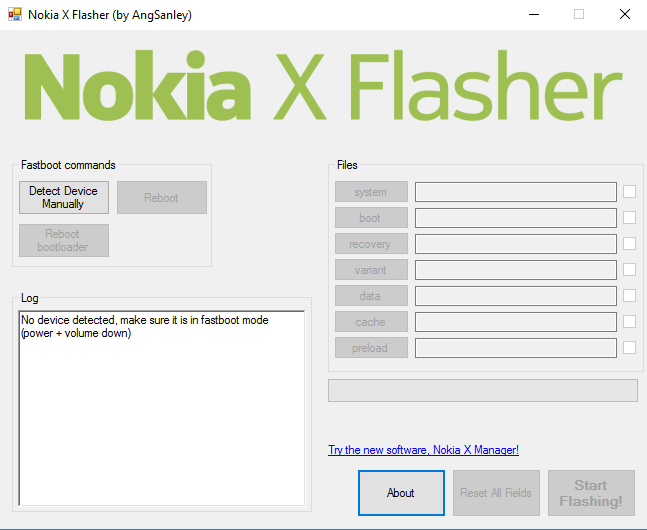Screen dimensions: 647x530
Task: Toggle the cache row checkbox
Action: pos(629,322)
